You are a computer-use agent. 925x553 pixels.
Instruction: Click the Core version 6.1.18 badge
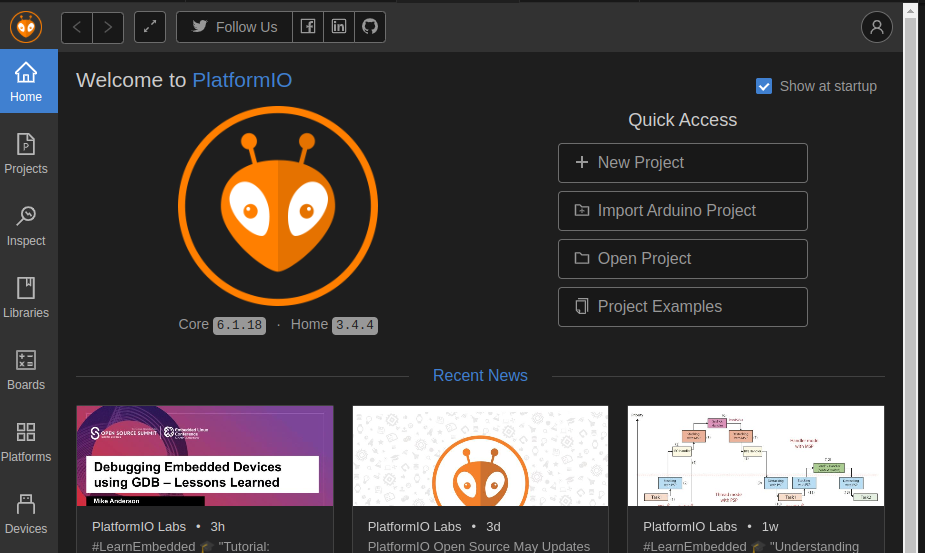coord(239,325)
